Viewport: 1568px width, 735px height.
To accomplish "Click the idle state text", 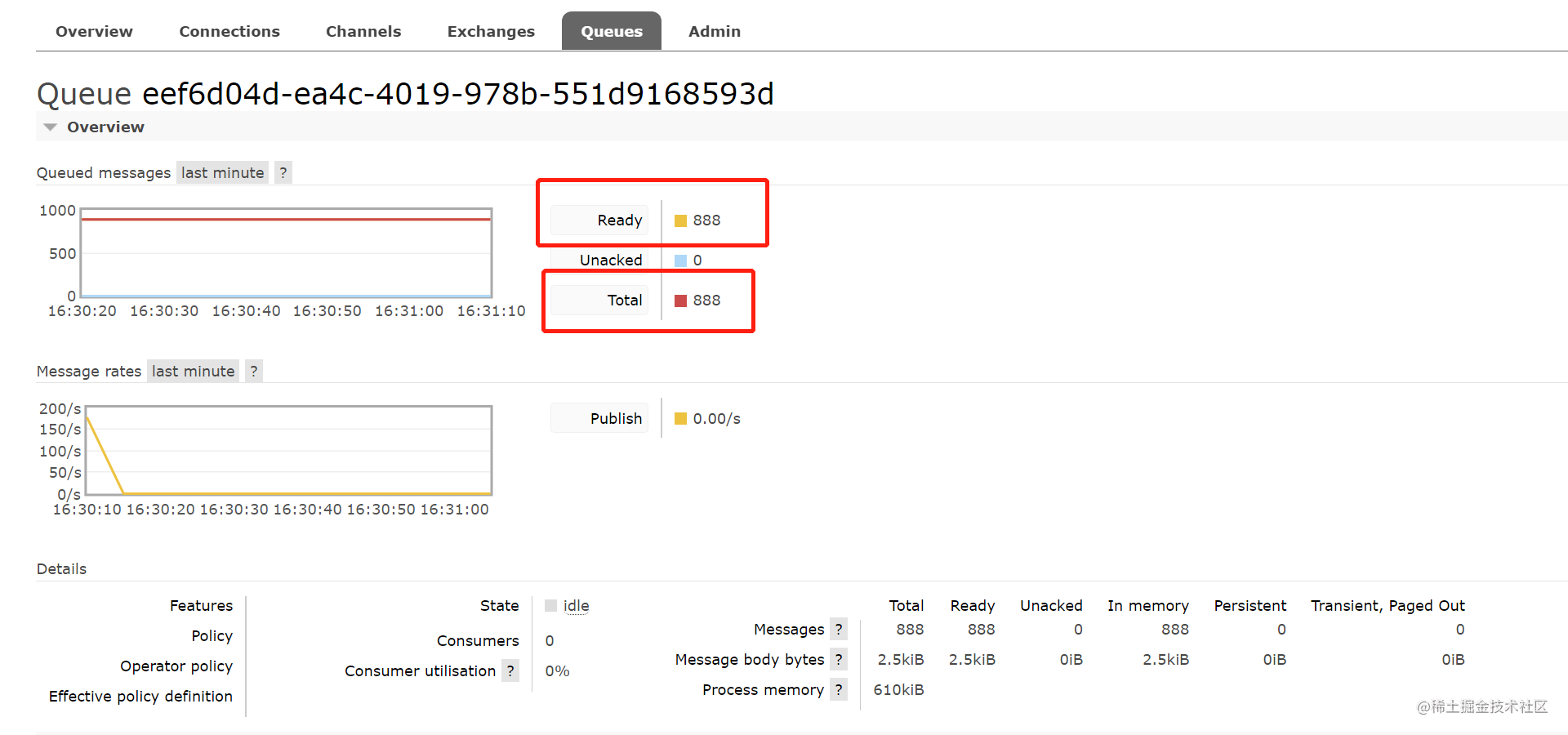I will point(577,606).
